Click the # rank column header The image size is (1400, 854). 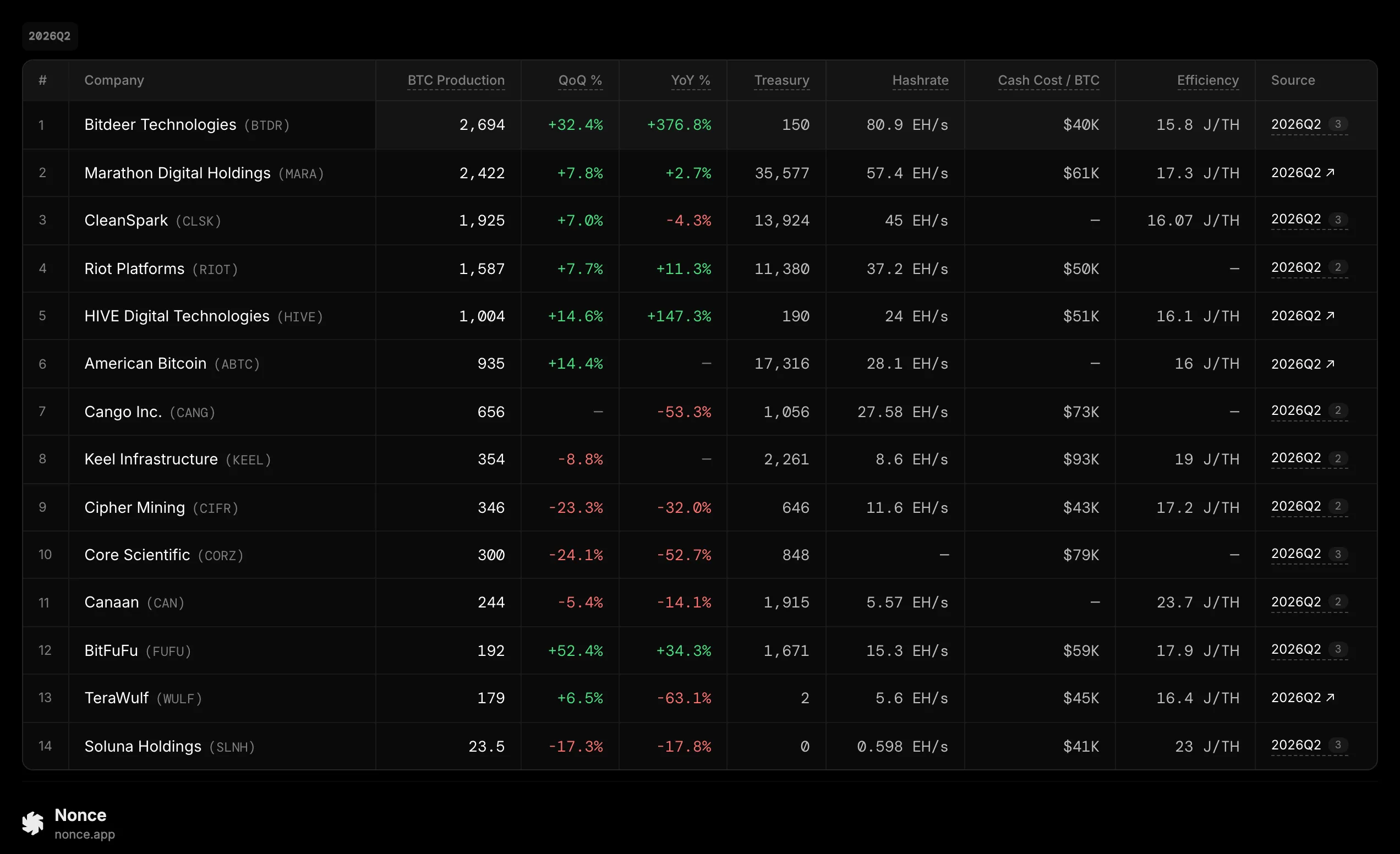pyautogui.click(x=42, y=80)
